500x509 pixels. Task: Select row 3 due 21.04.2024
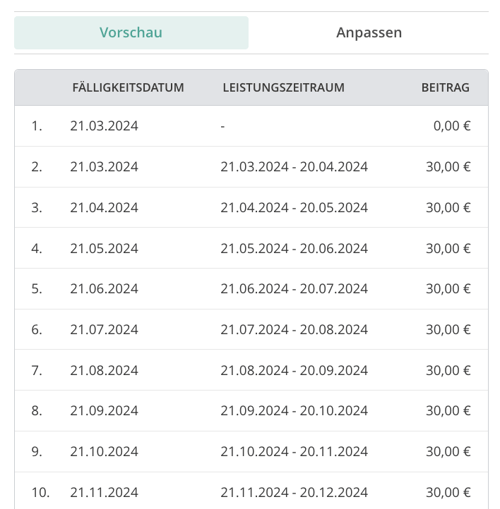click(251, 208)
